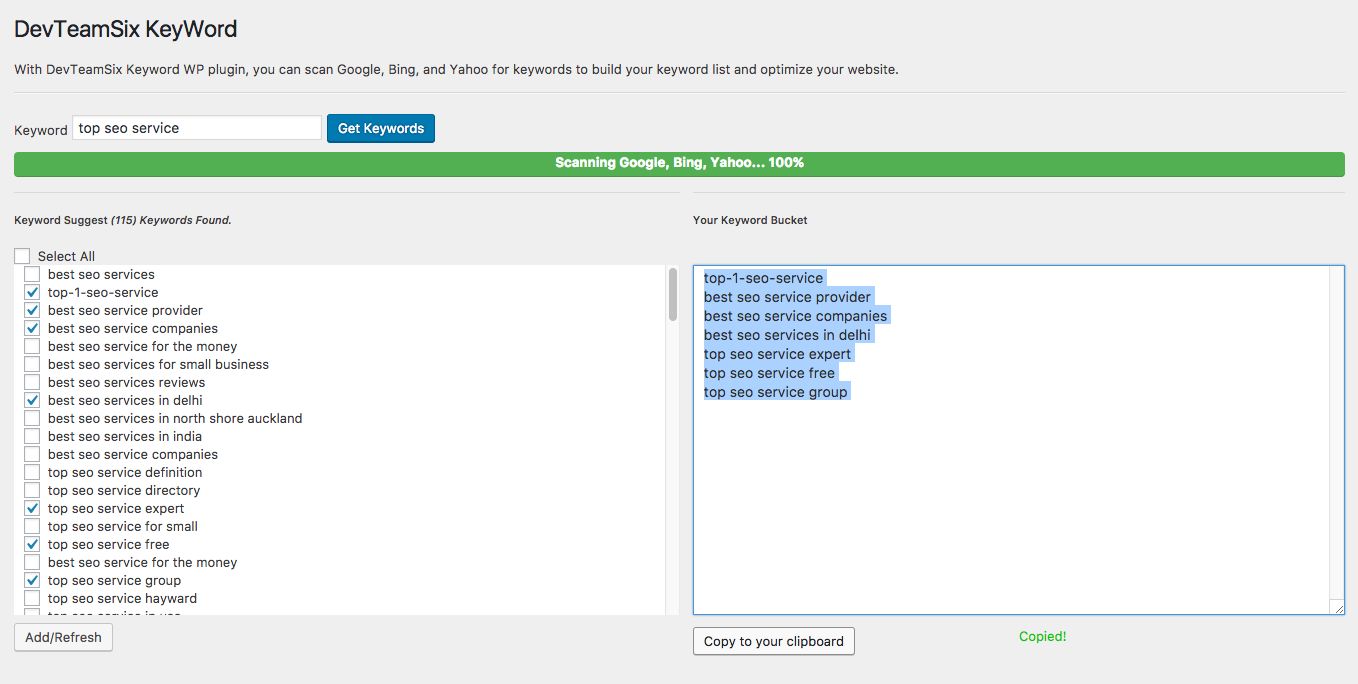Viewport: 1358px width, 684px height.
Task: Click the scanning progress bar
Action: [679, 163]
